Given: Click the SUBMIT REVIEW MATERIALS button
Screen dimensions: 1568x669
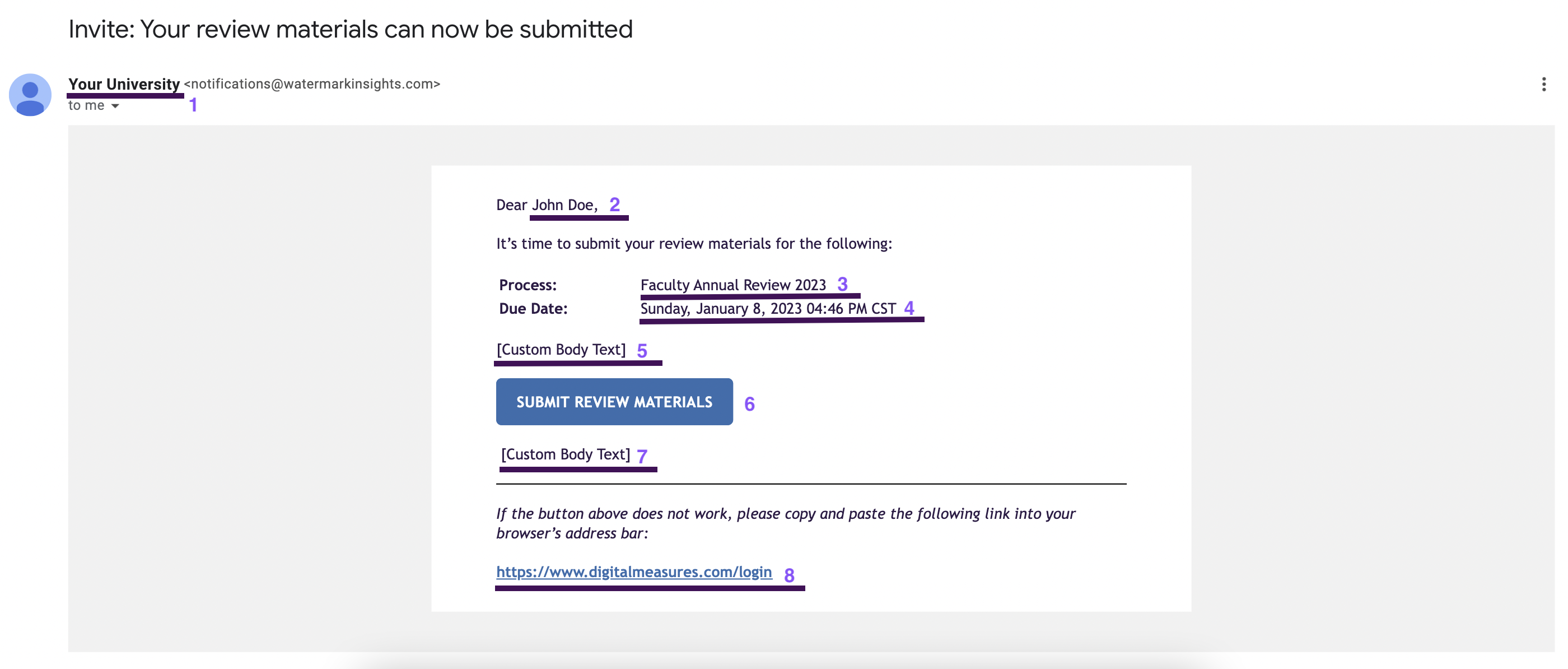Looking at the screenshot, I should point(614,401).
